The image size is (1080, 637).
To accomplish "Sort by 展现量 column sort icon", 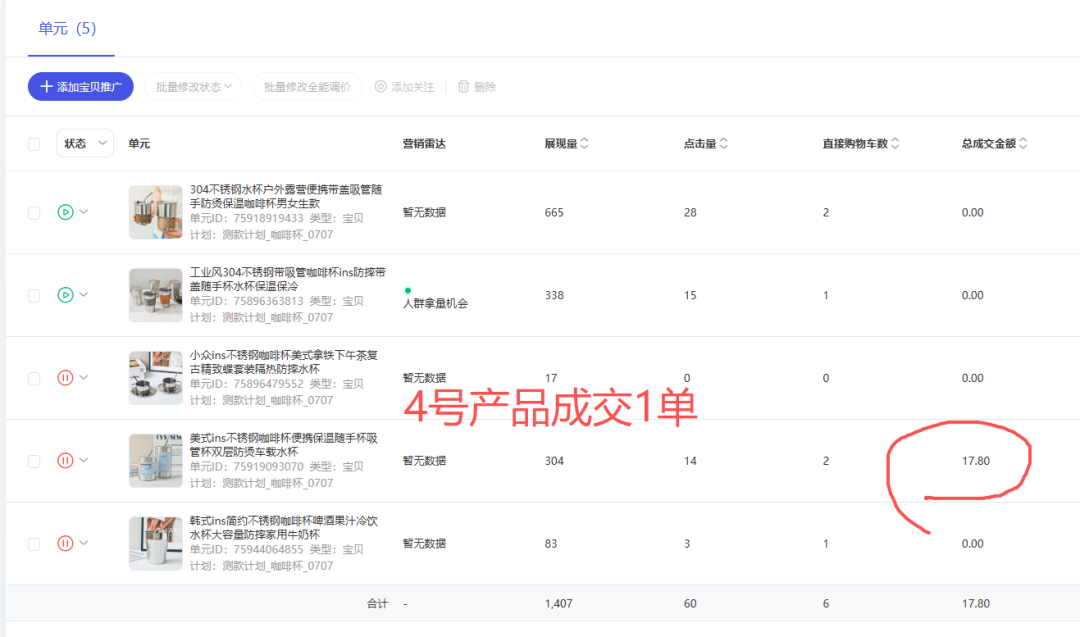I will point(585,144).
